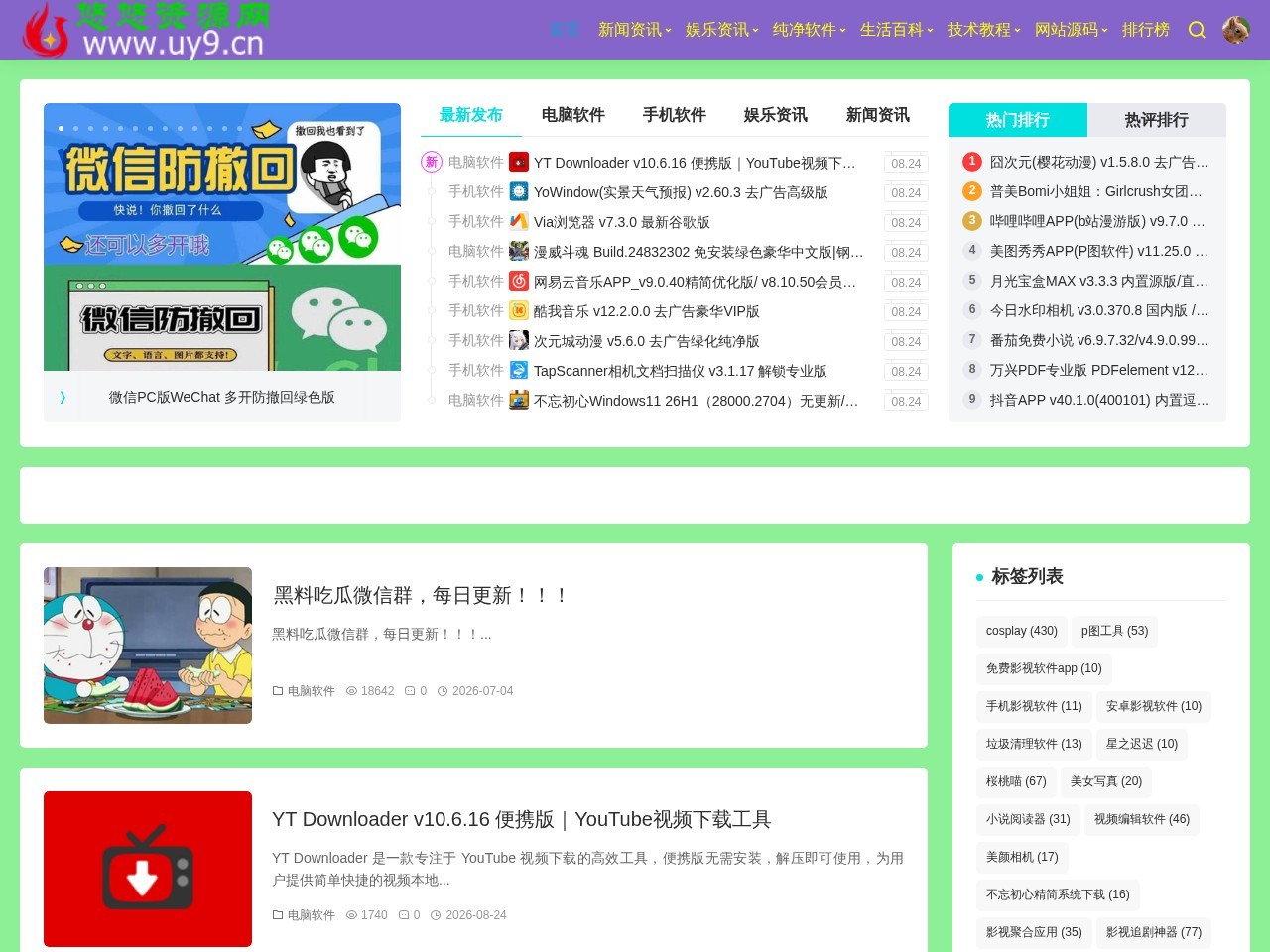The height and width of the screenshot is (952, 1270).
Task: Open YoWindow v2.60.3 article link
Action: click(x=681, y=192)
